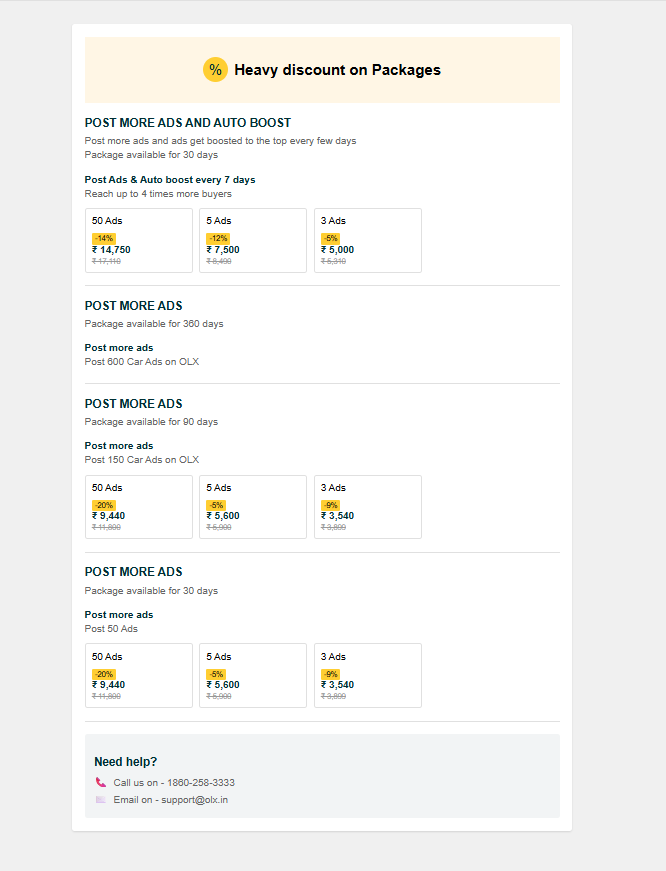Click the Heavy discount on Packages banner
666x871 pixels.
pos(337,70)
